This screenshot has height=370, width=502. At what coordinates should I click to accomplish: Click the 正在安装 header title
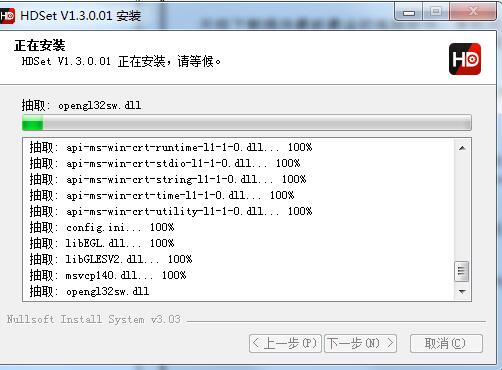click(x=40, y=45)
